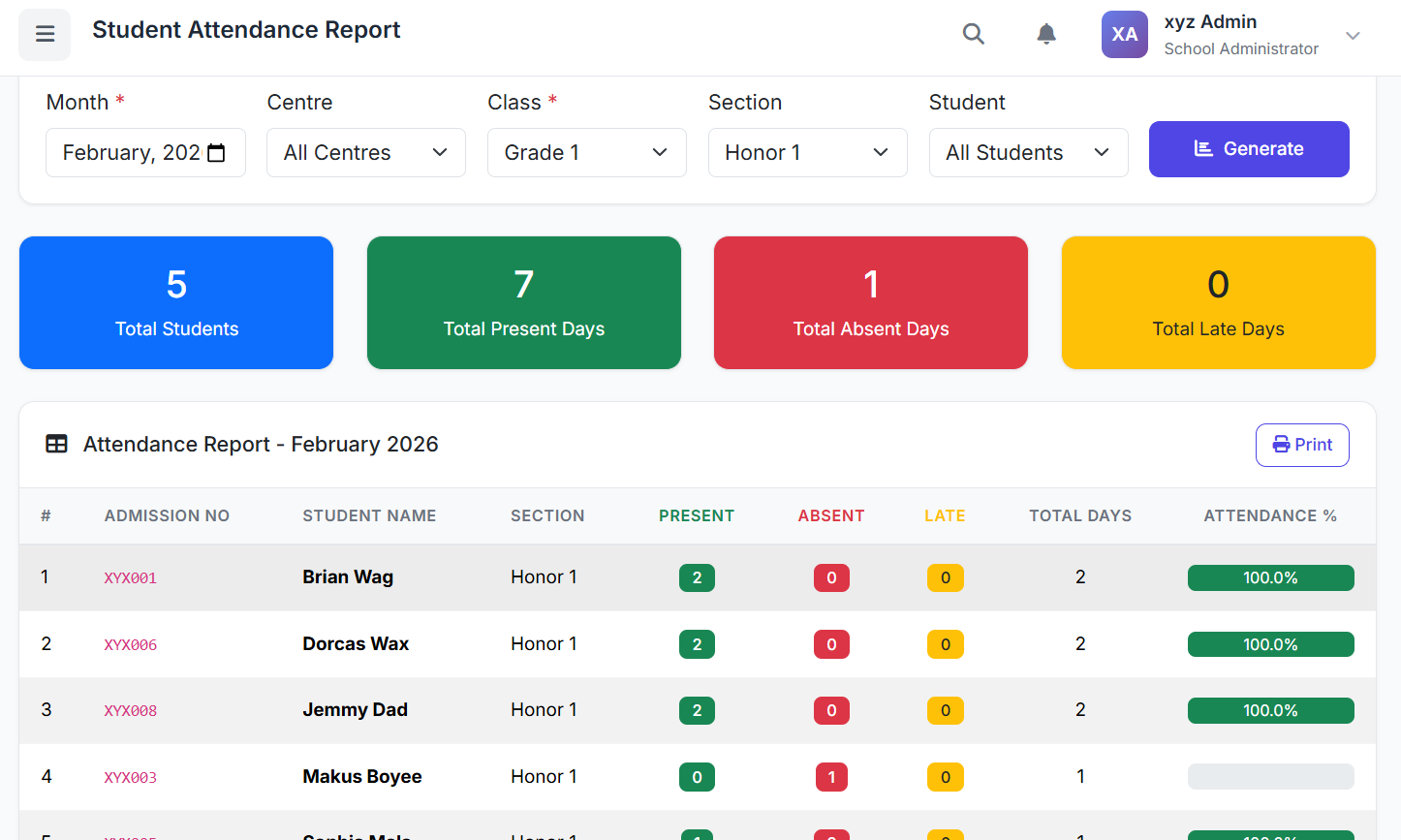This screenshot has height=840, width=1401.
Task: Open the calendar picker in Month field
Action: click(217, 153)
